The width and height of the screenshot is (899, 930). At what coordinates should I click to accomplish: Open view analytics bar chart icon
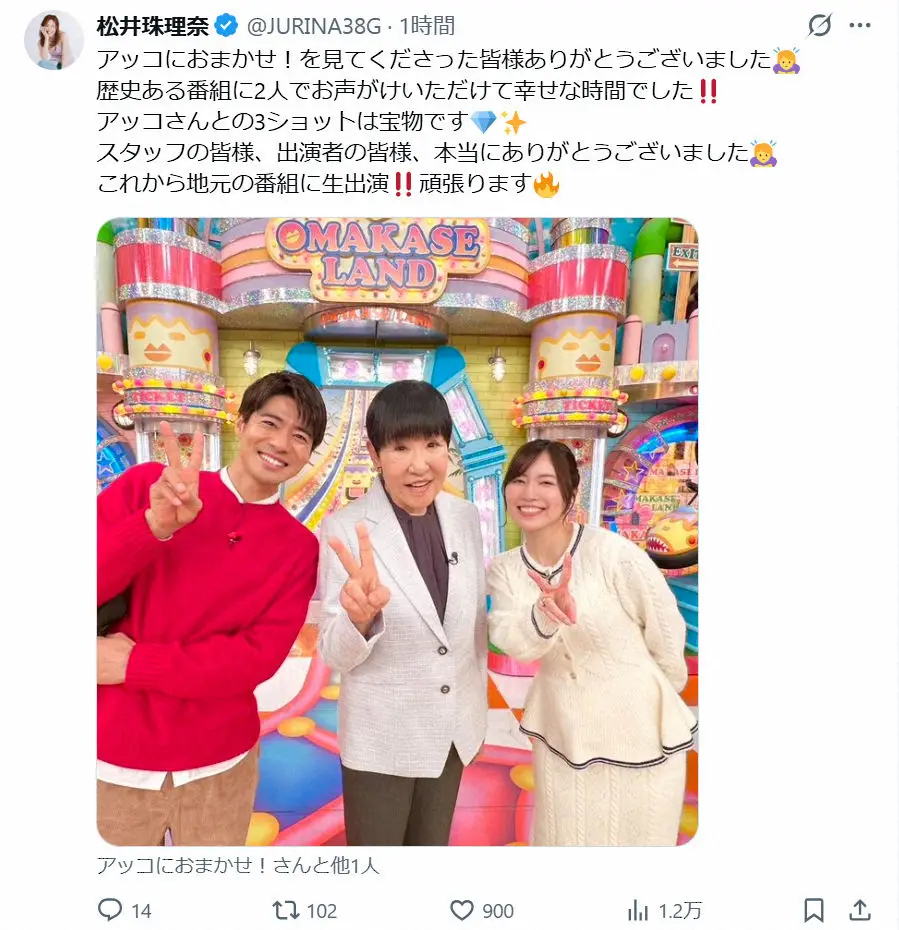pyautogui.click(x=638, y=910)
